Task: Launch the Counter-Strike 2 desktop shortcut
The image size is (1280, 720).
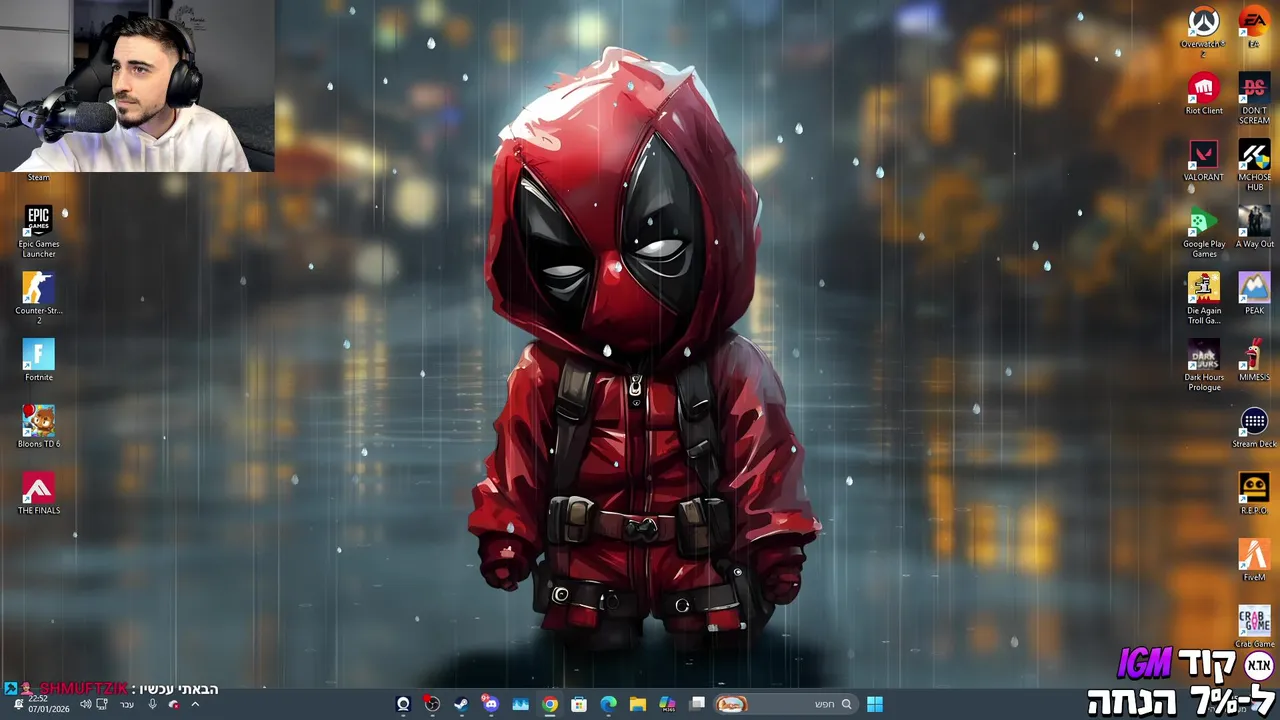Action: [39, 298]
